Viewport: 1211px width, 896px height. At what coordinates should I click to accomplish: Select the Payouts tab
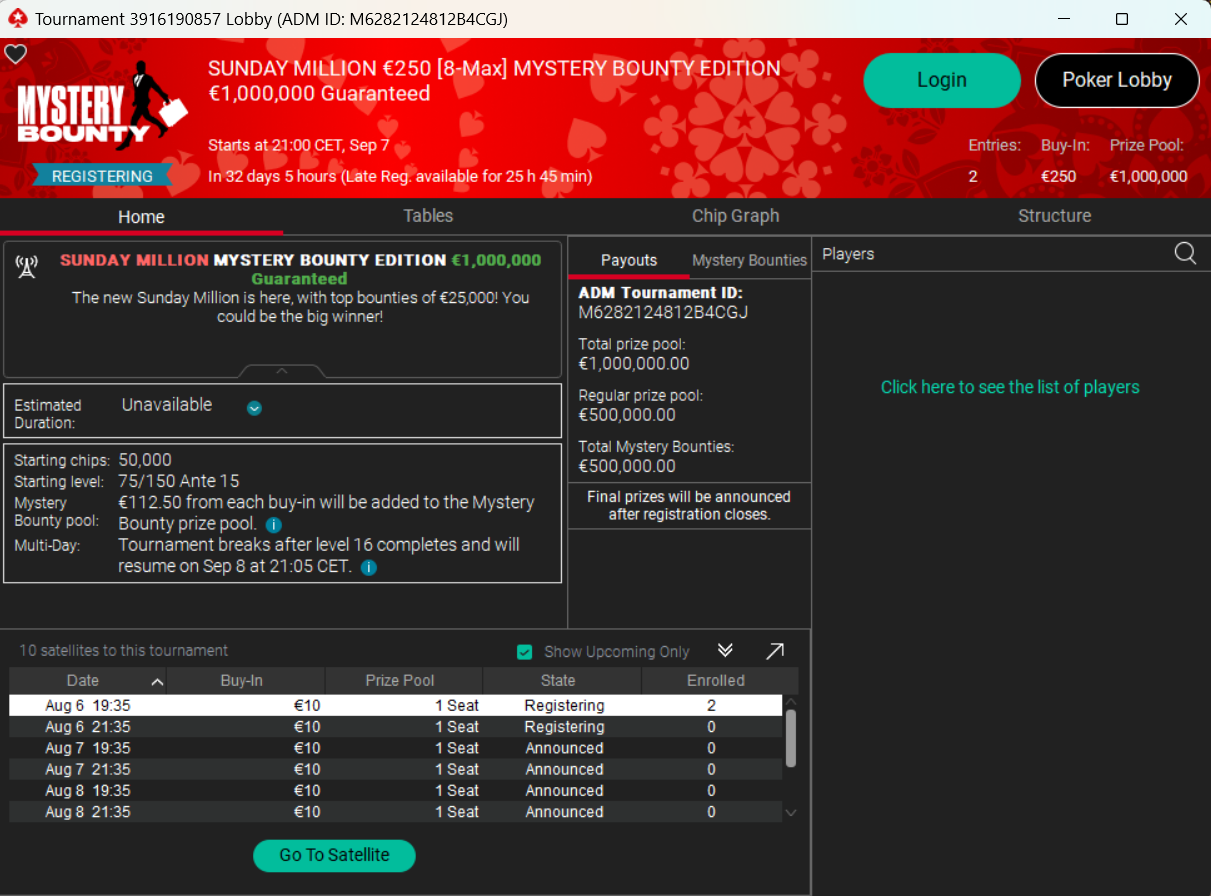[629, 260]
